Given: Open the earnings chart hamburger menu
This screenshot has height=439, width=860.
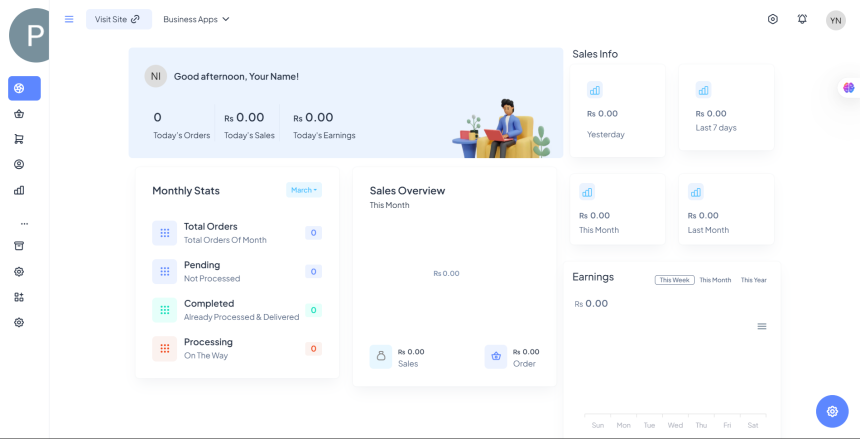Looking at the screenshot, I should (762, 326).
